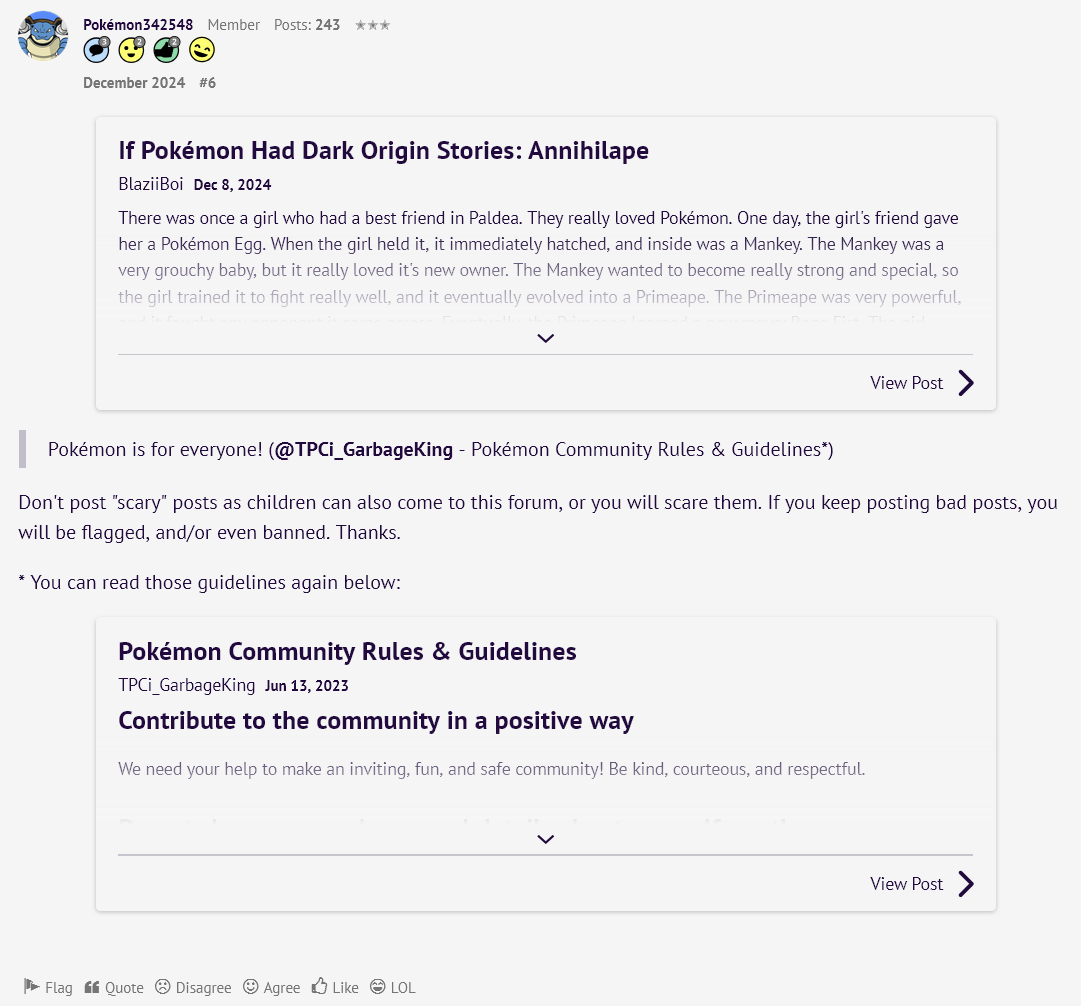Open the Pokémon342548 username link

pos(138,25)
